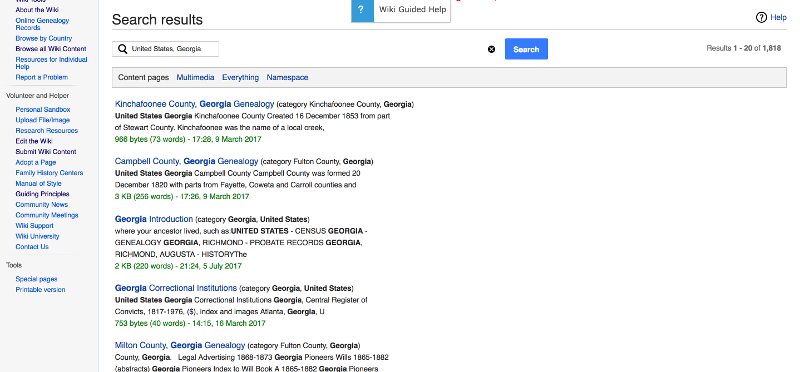Open Personal Sandbox link
The width and height of the screenshot is (800, 372).
point(43,110)
